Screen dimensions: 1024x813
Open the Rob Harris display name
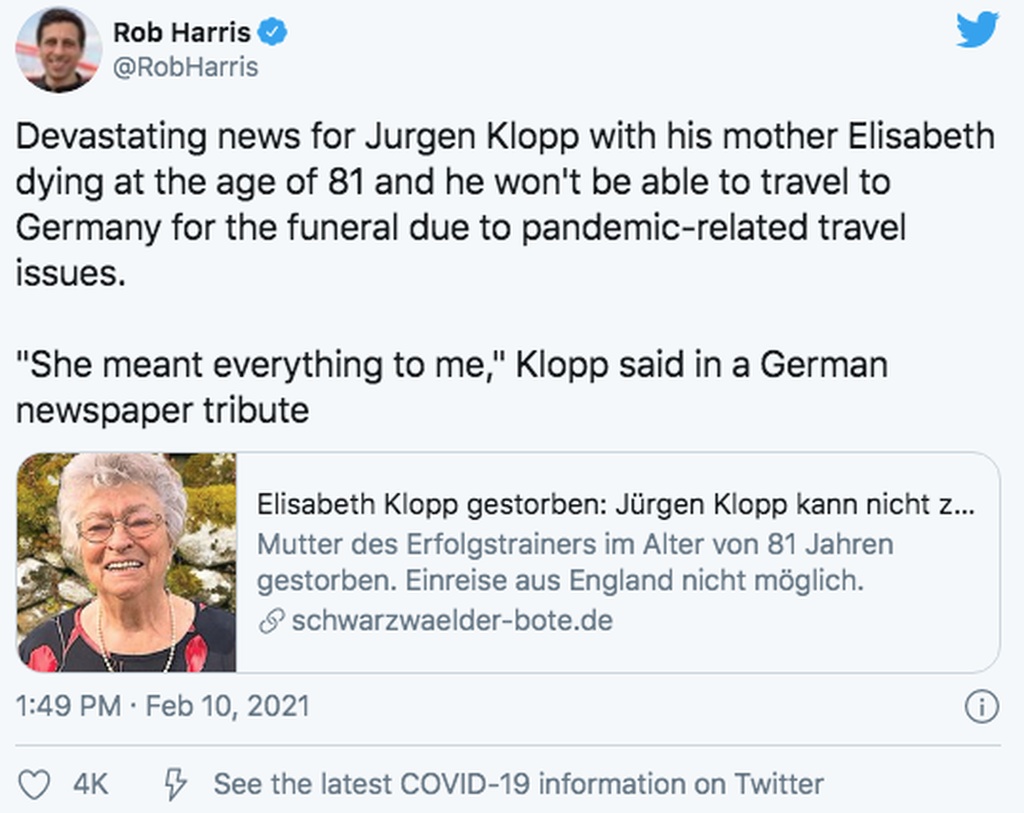(180, 32)
